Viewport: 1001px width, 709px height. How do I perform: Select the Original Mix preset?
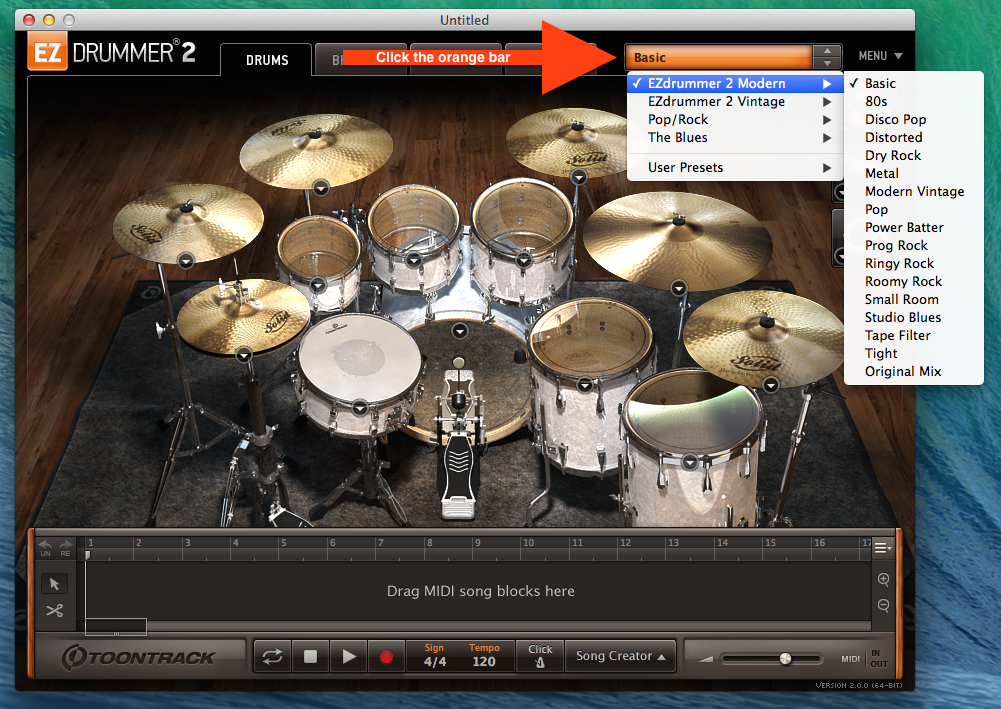(913, 371)
